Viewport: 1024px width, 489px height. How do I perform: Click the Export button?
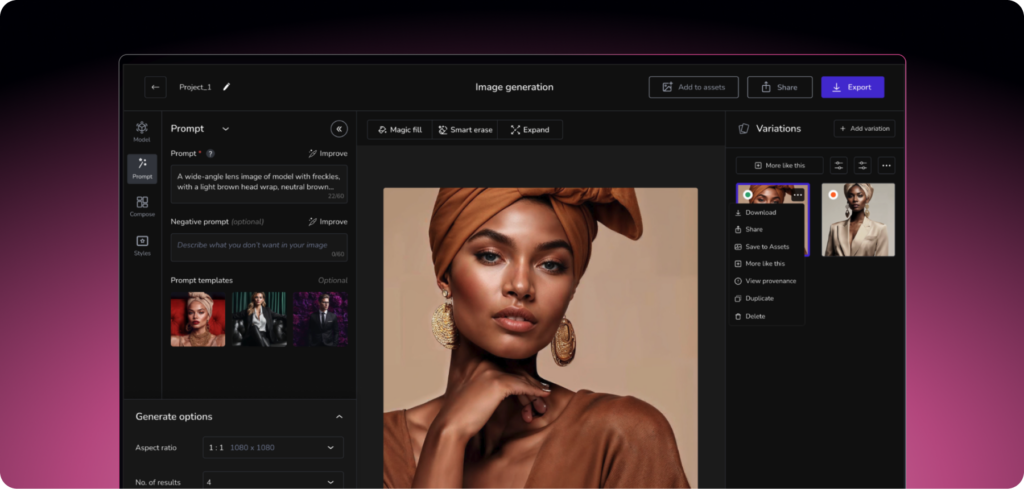tap(852, 87)
